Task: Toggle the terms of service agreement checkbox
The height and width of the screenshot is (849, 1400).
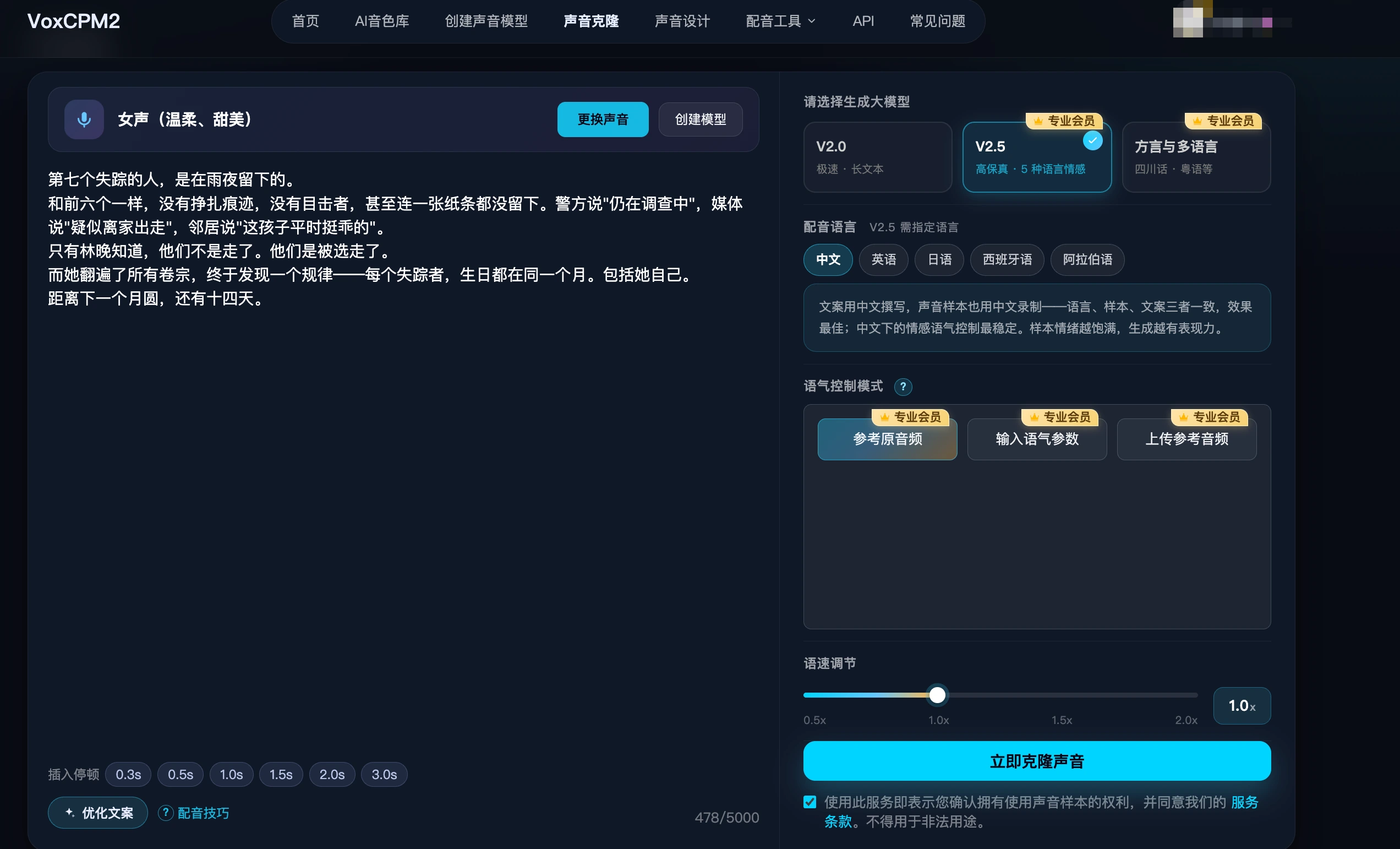Action: tap(810, 802)
